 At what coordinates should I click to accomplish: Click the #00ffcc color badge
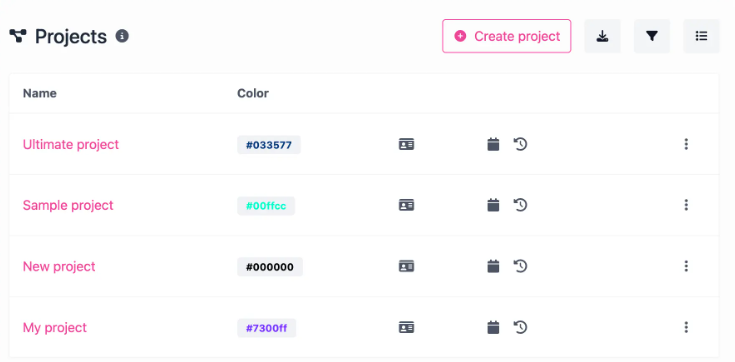(x=266, y=206)
